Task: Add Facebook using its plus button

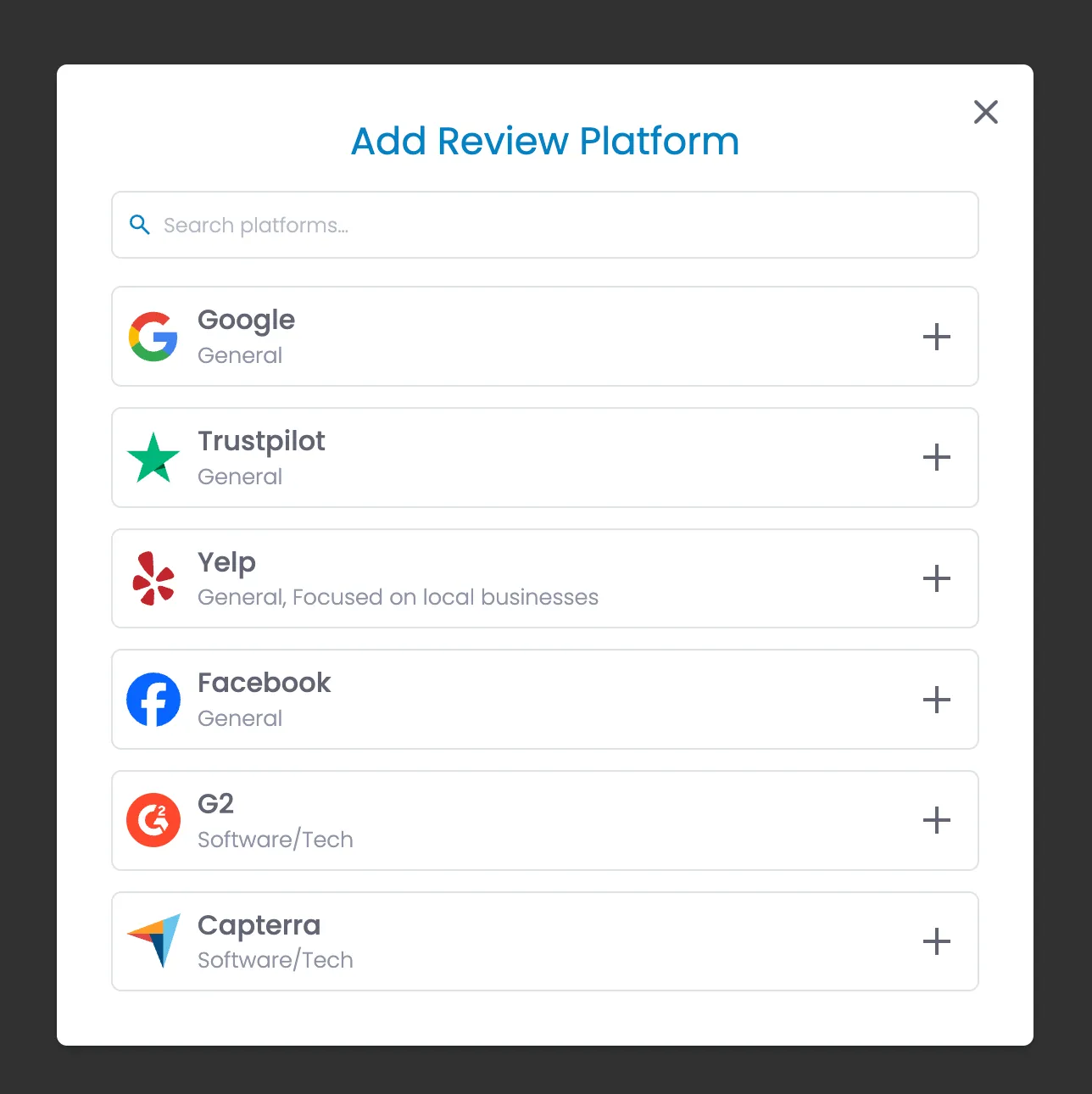Action: point(937,700)
